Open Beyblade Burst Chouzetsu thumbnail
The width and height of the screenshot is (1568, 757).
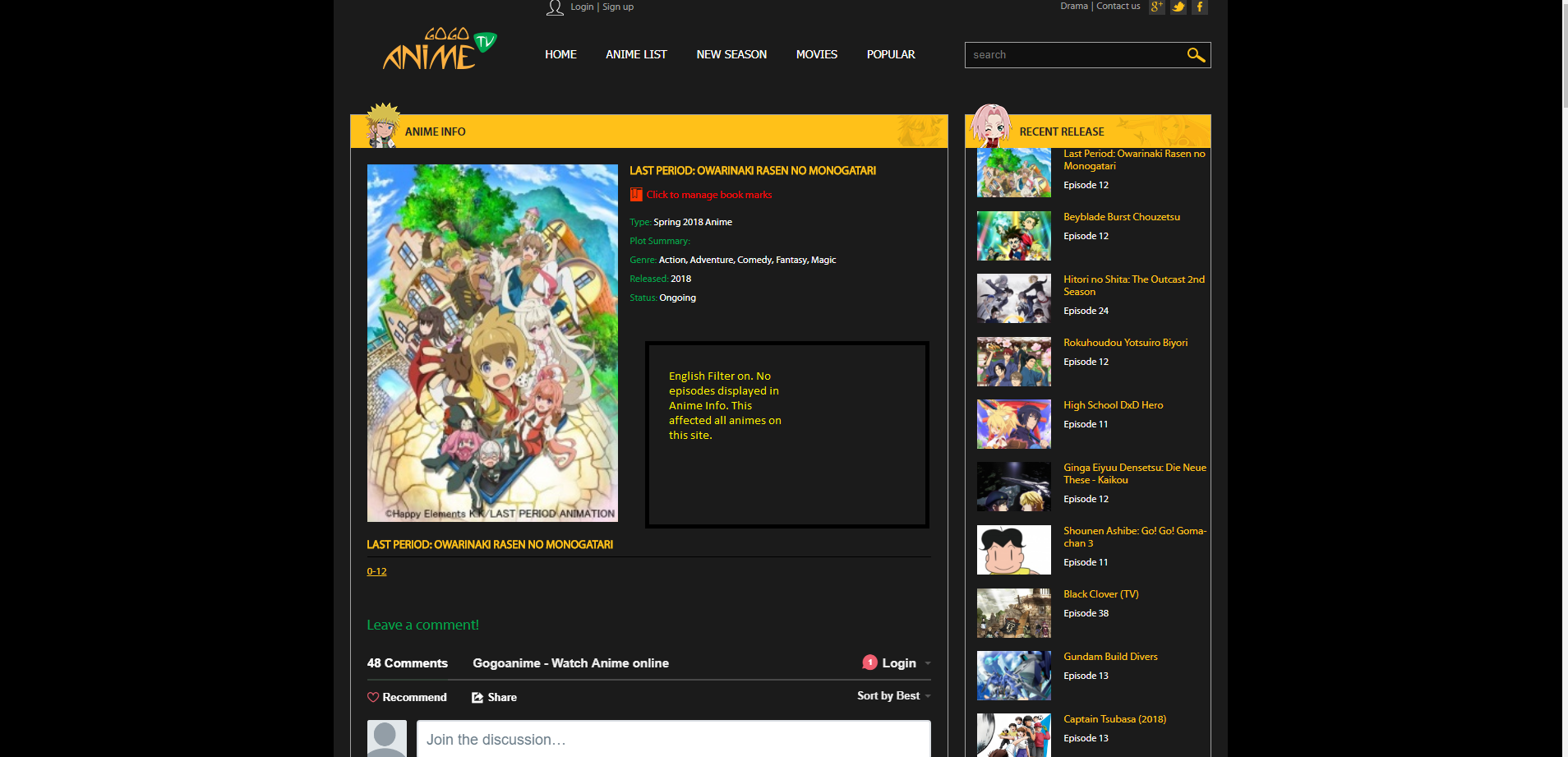1014,236
